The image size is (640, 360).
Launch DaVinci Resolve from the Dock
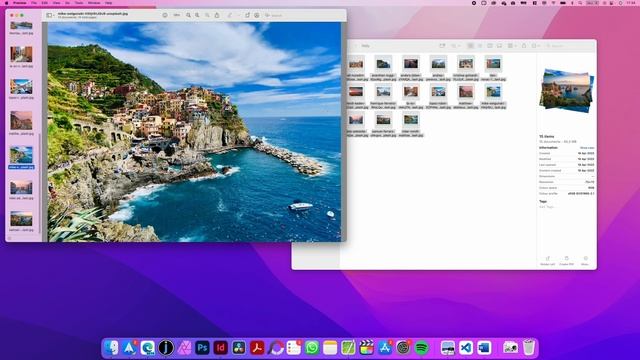[x=239, y=348]
